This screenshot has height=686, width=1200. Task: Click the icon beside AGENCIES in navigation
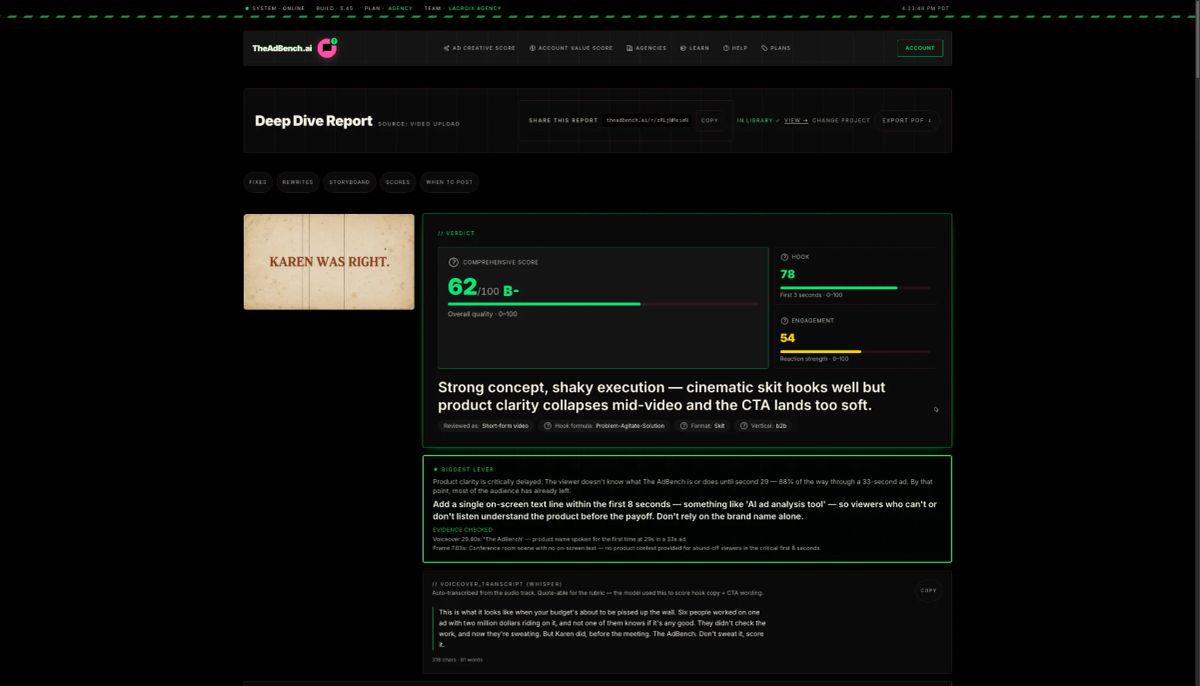629,48
